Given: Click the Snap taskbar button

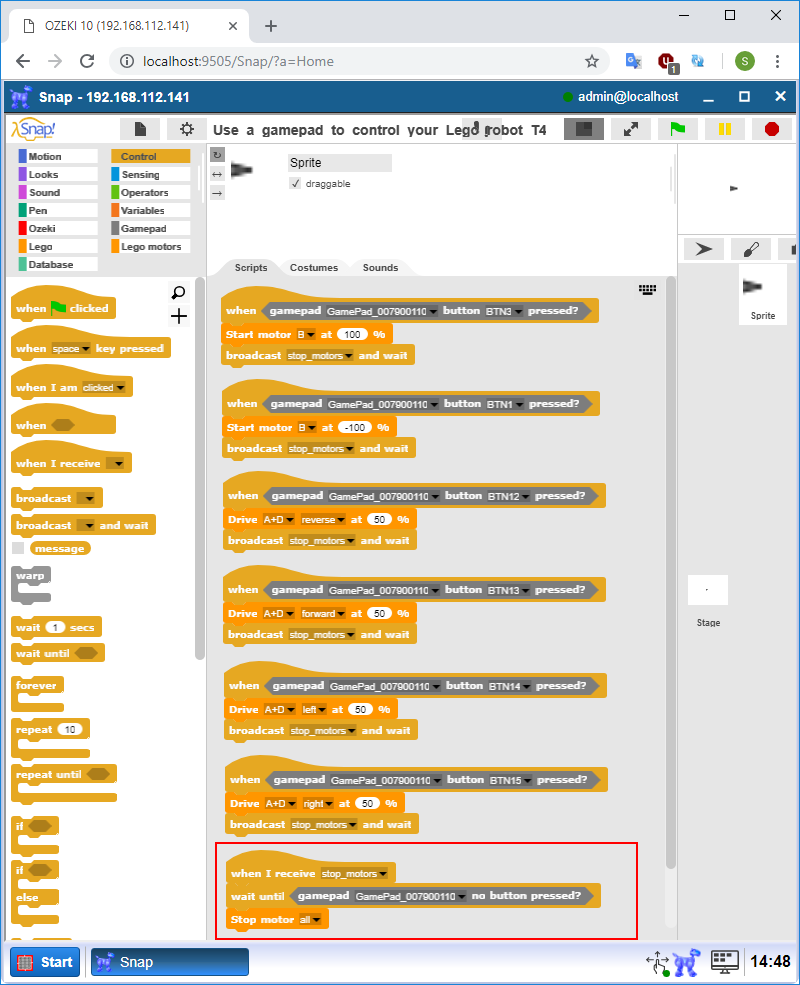Looking at the screenshot, I should coord(170,962).
